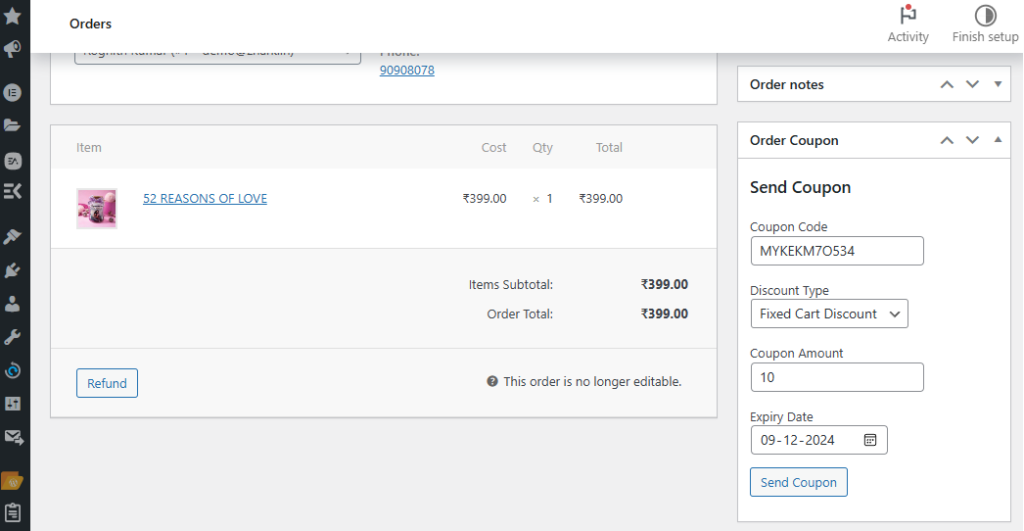Click the Send Coupon button
The image size is (1024, 531).
tap(798, 482)
